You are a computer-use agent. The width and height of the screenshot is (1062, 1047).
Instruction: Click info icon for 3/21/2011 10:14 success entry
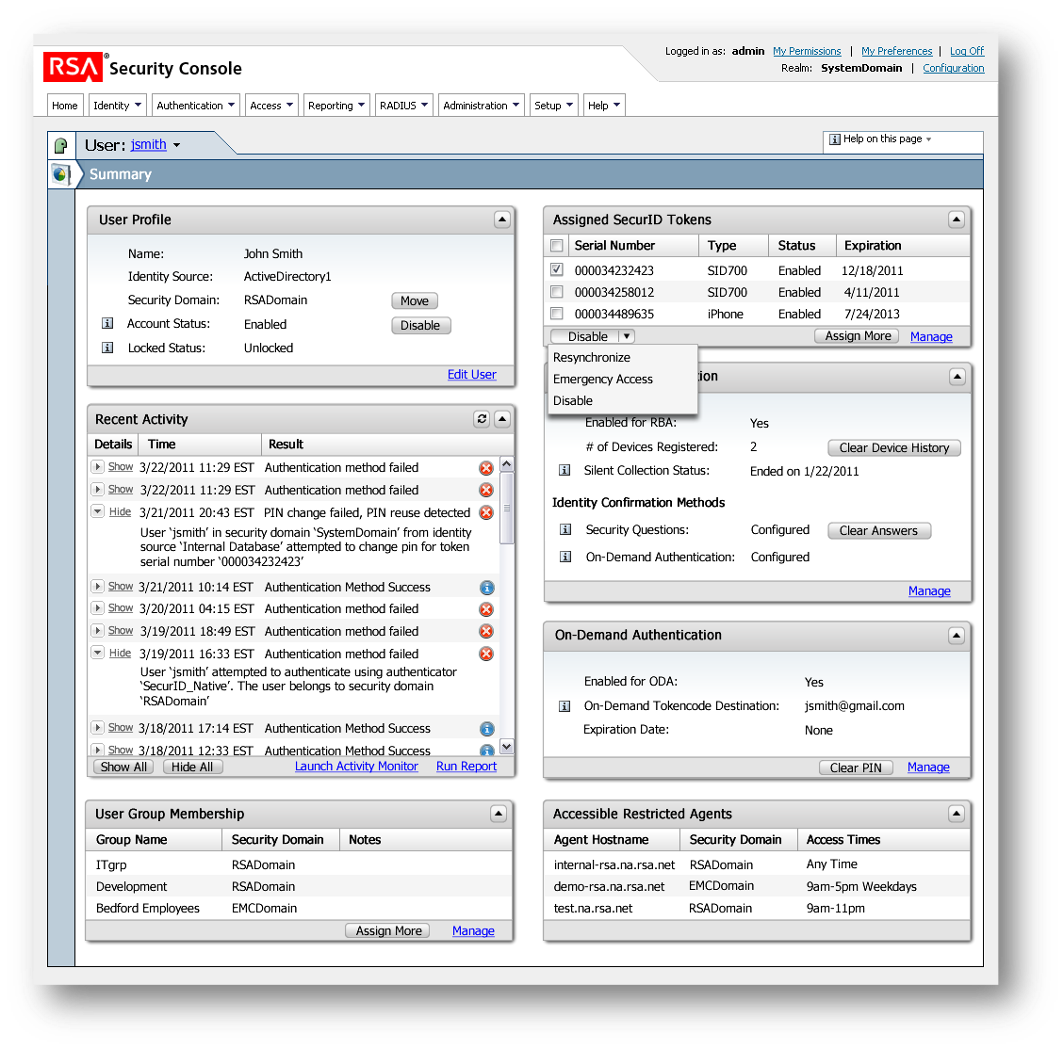[x=487, y=588]
